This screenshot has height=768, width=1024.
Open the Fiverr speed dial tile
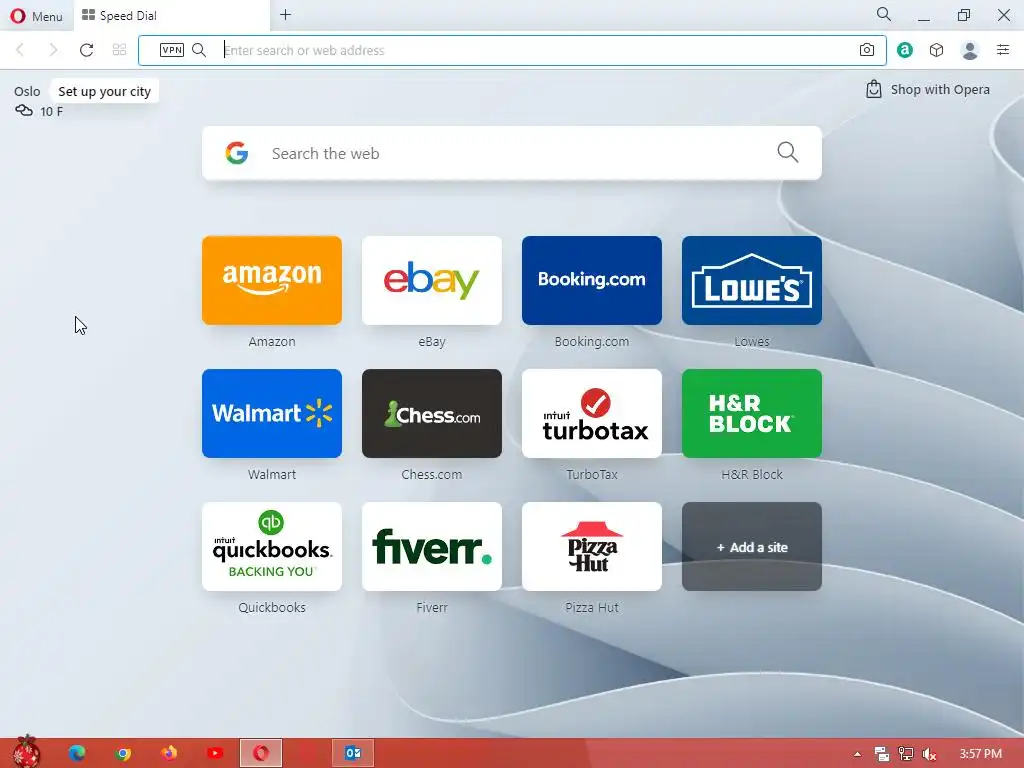[432, 547]
